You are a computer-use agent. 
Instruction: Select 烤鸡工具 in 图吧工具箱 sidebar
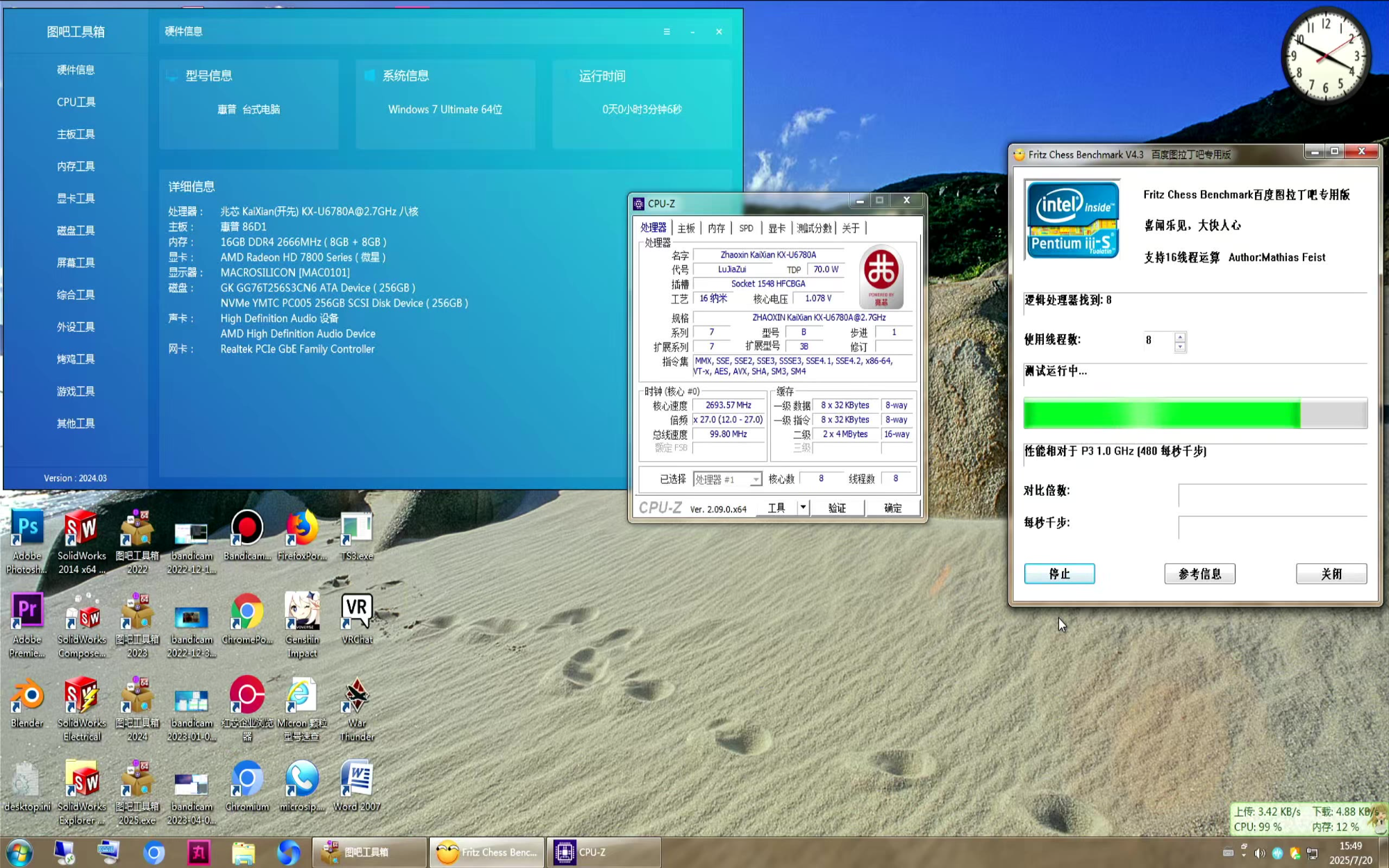(x=76, y=359)
